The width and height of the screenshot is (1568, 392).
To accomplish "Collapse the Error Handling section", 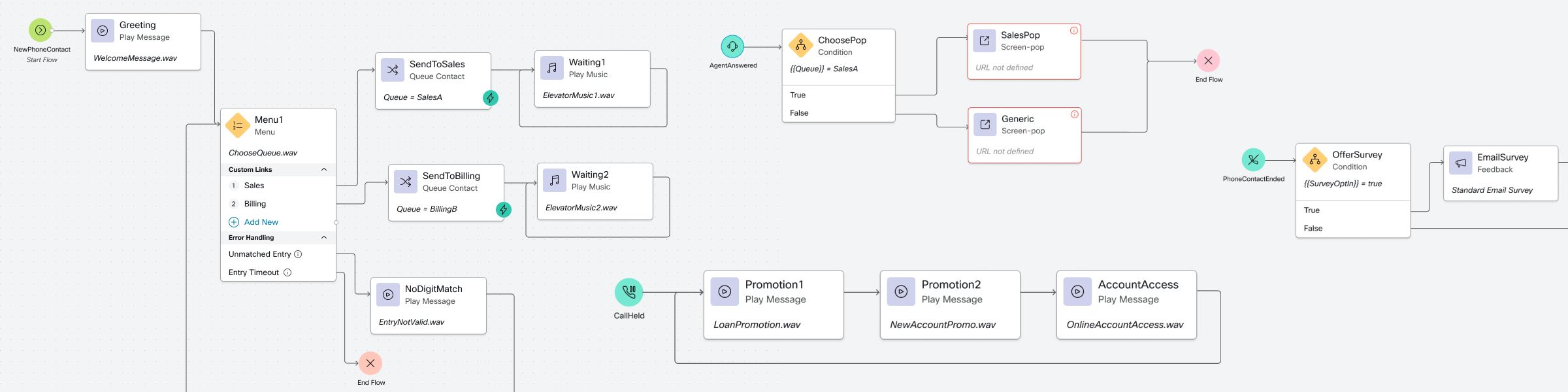I will 324,238.
